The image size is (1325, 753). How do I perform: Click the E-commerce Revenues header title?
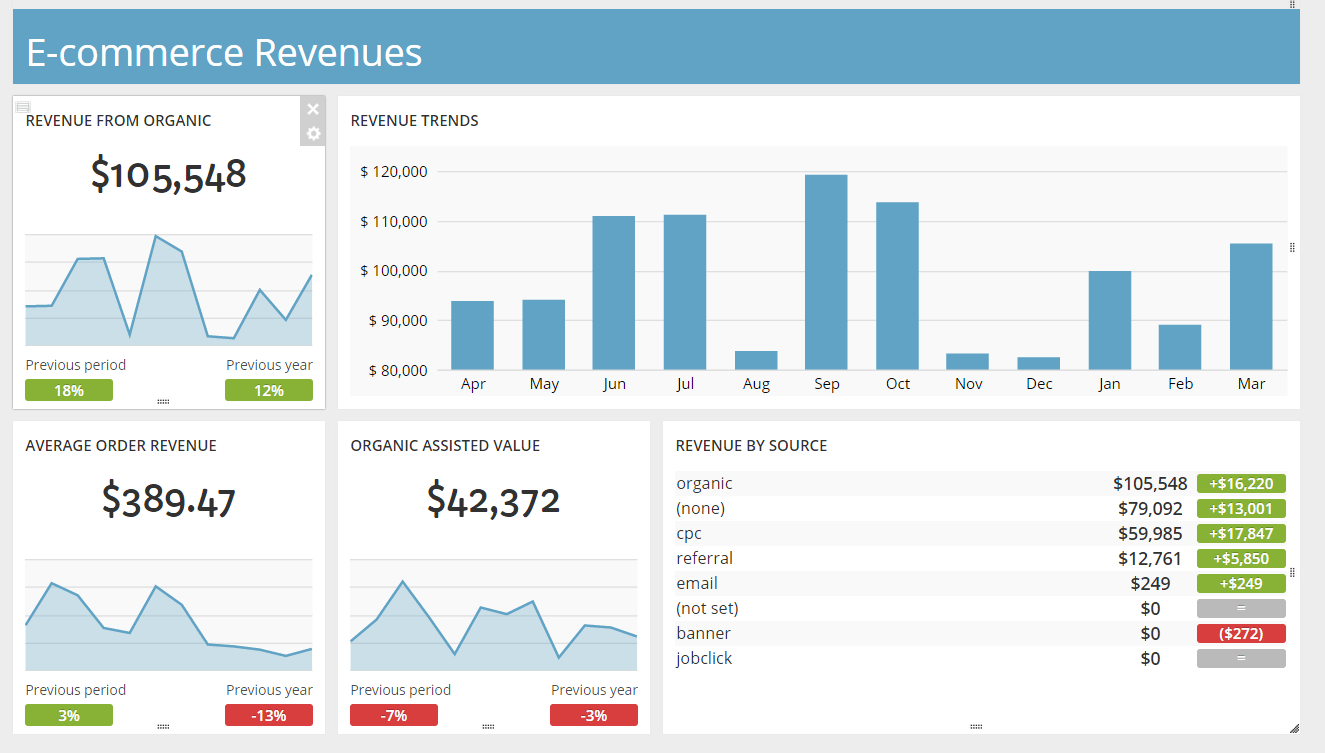coord(224,52)
